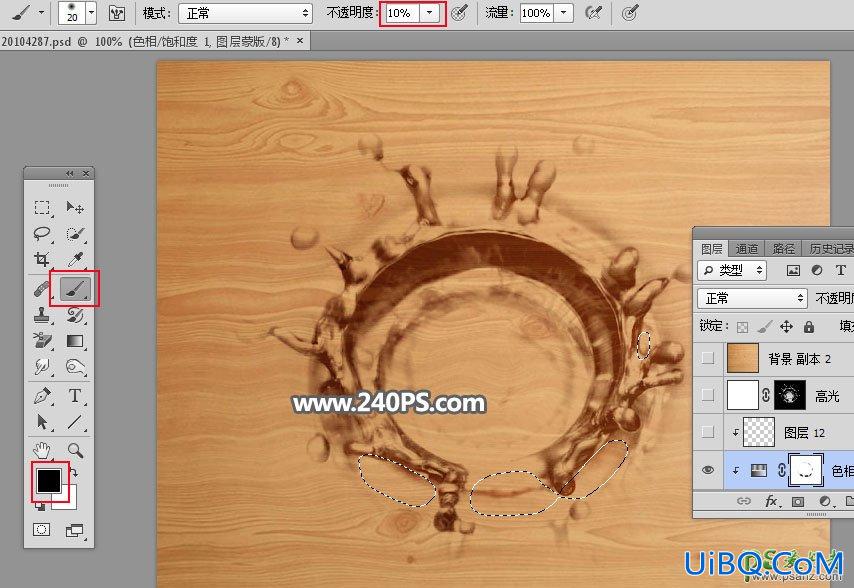The width and height of the screenshot is (854, 588).
Task: Add layer mask button
Action: [798, 501]
